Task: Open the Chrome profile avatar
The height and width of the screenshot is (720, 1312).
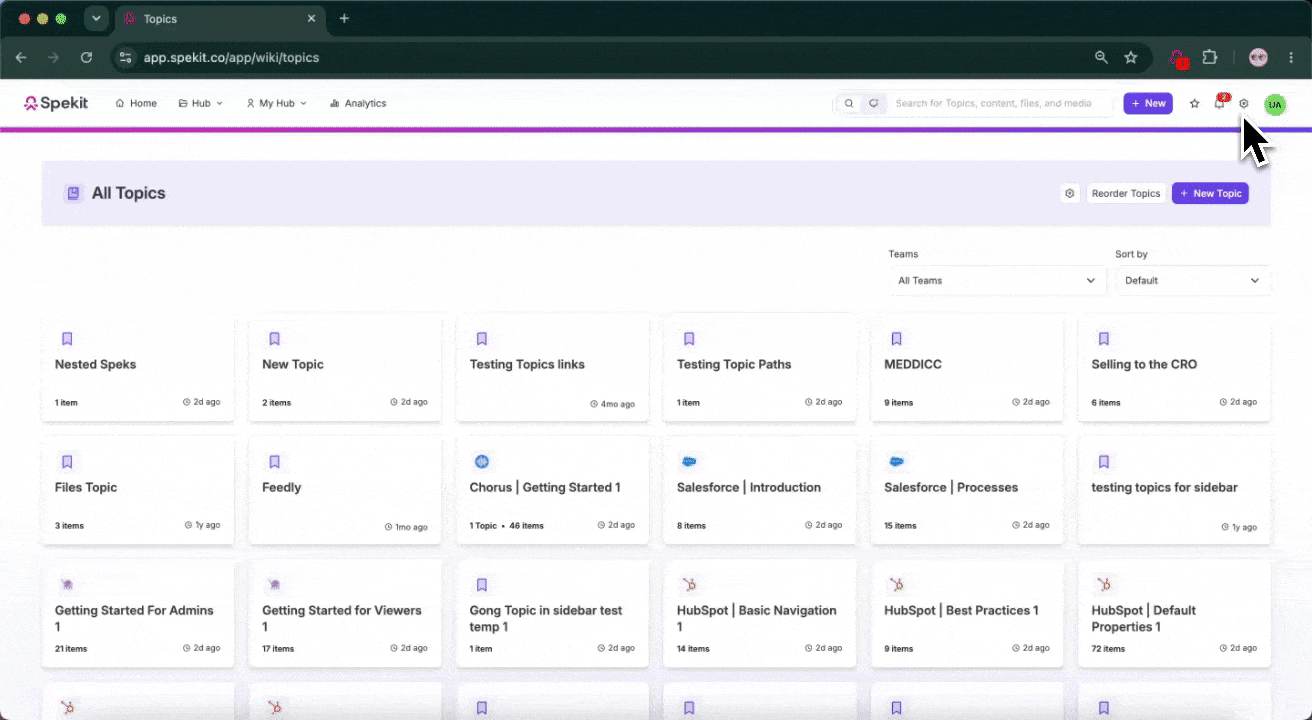Action: pyautogui.click(x=1258, y=58)
